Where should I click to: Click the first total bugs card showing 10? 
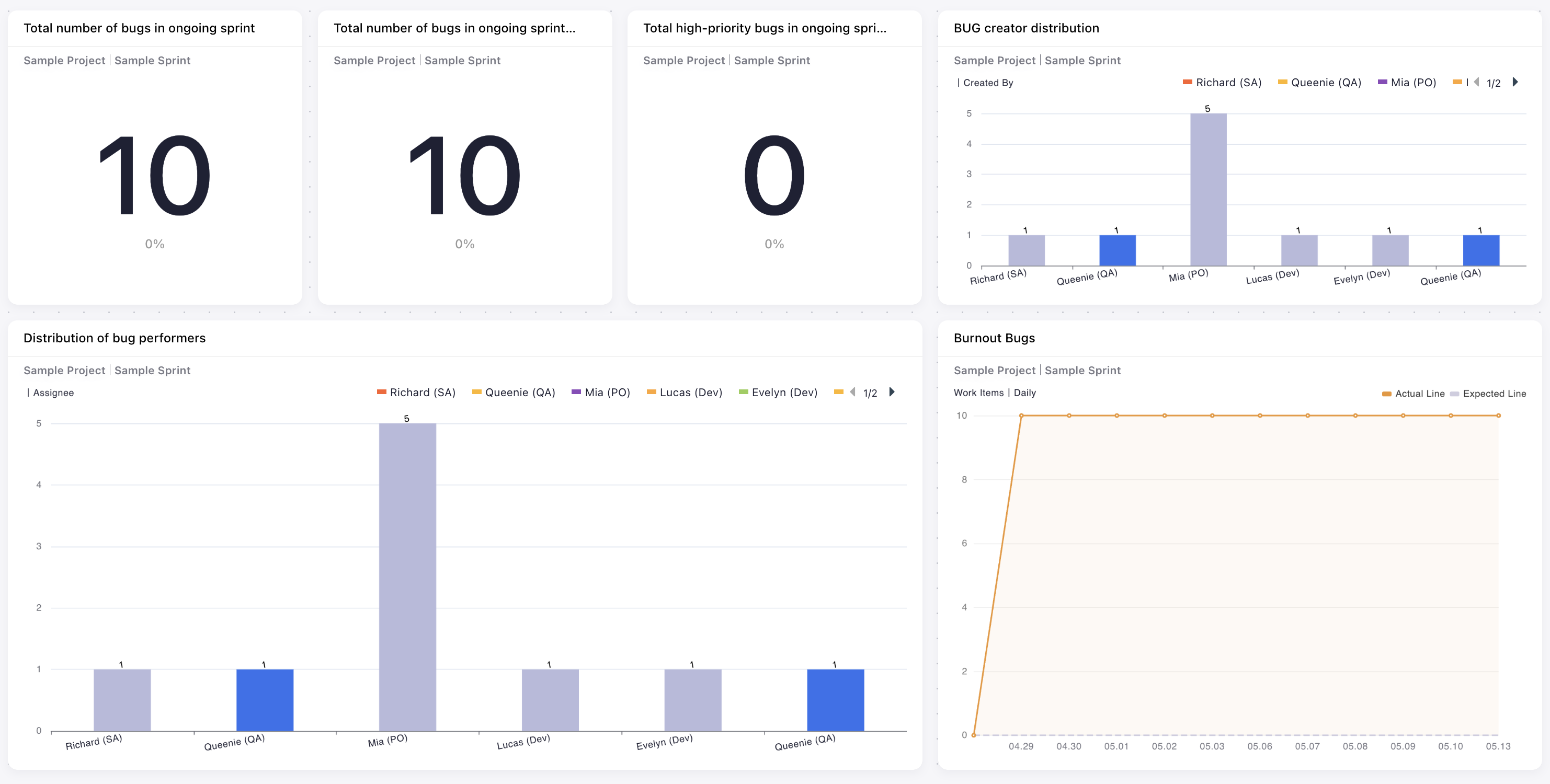[155, 176]
